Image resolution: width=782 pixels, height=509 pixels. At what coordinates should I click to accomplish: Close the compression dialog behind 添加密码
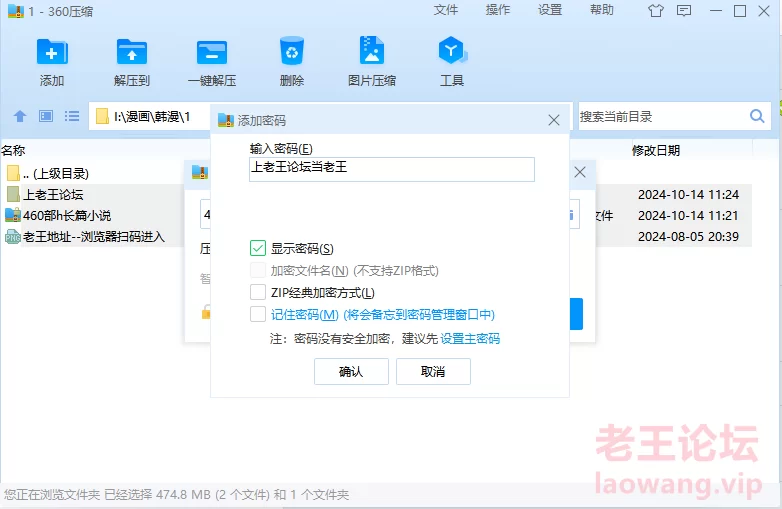click(x=580, y=172)
